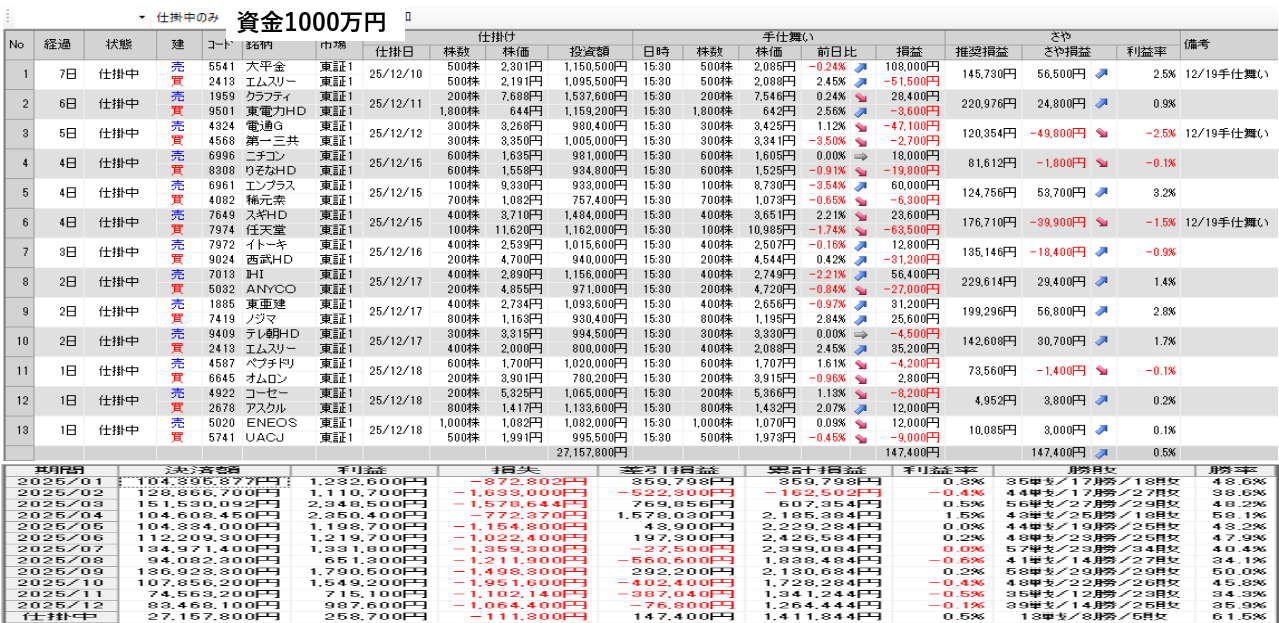
Task: Click row 6 red down-arrow さや損益 icon
Action: (1102, 222)
